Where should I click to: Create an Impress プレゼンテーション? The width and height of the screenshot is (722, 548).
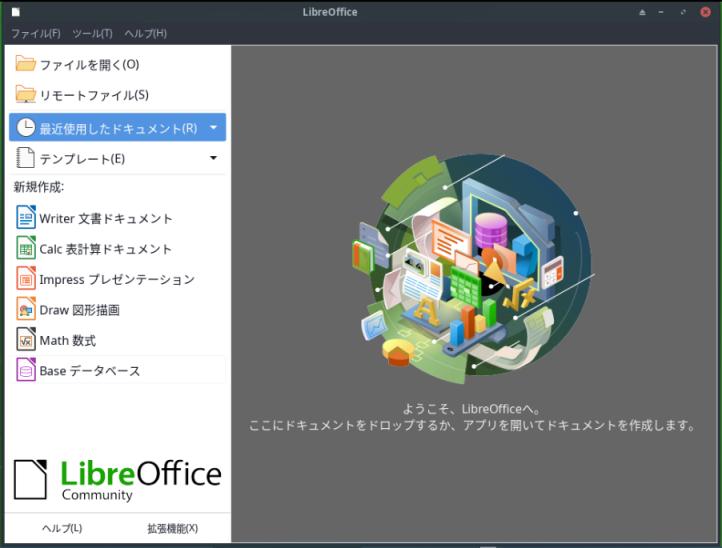(x=117, y=280)
